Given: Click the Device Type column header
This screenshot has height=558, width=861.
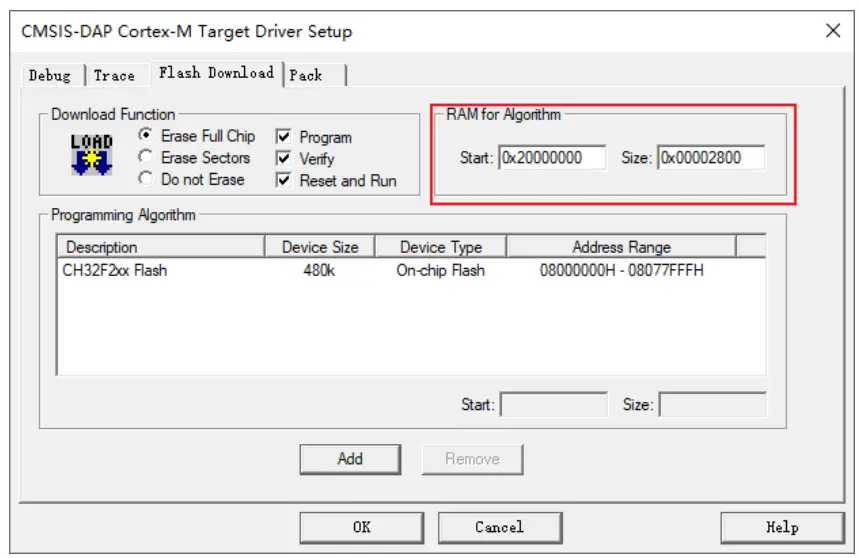Looking at the screenshot, I should 441,247.
